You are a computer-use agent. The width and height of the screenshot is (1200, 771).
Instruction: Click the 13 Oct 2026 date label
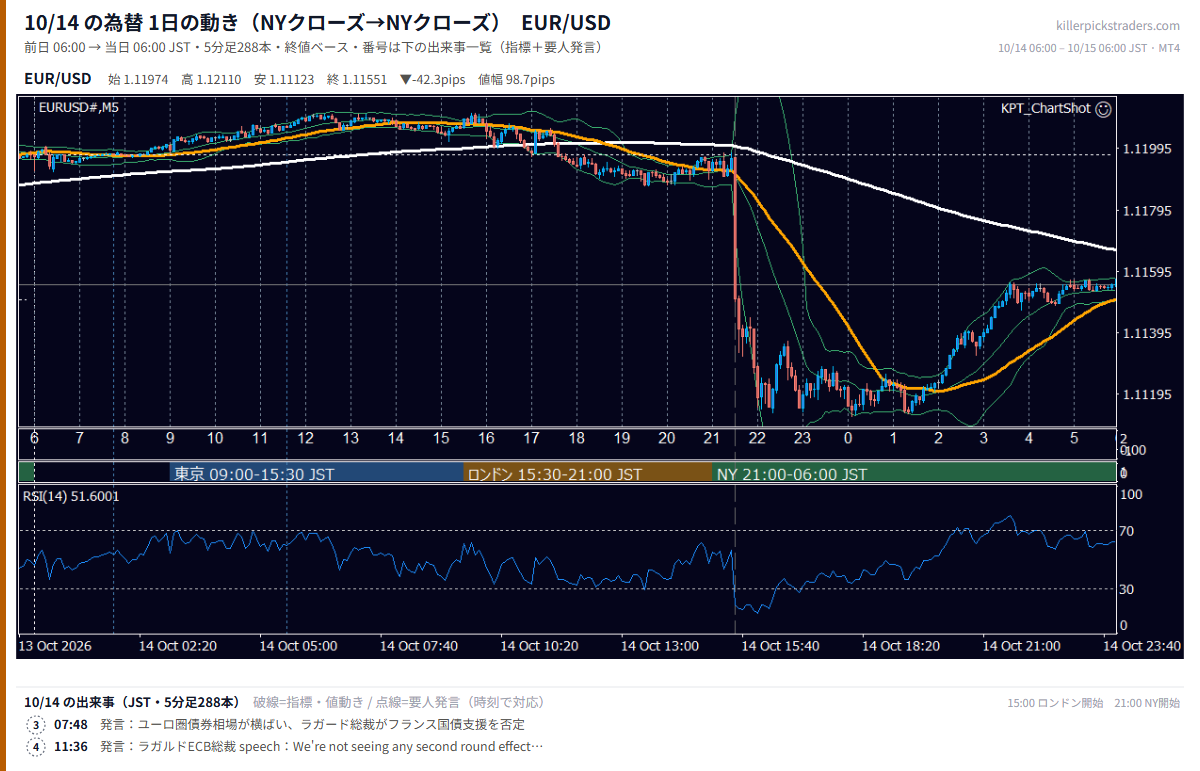coord(55,646)
